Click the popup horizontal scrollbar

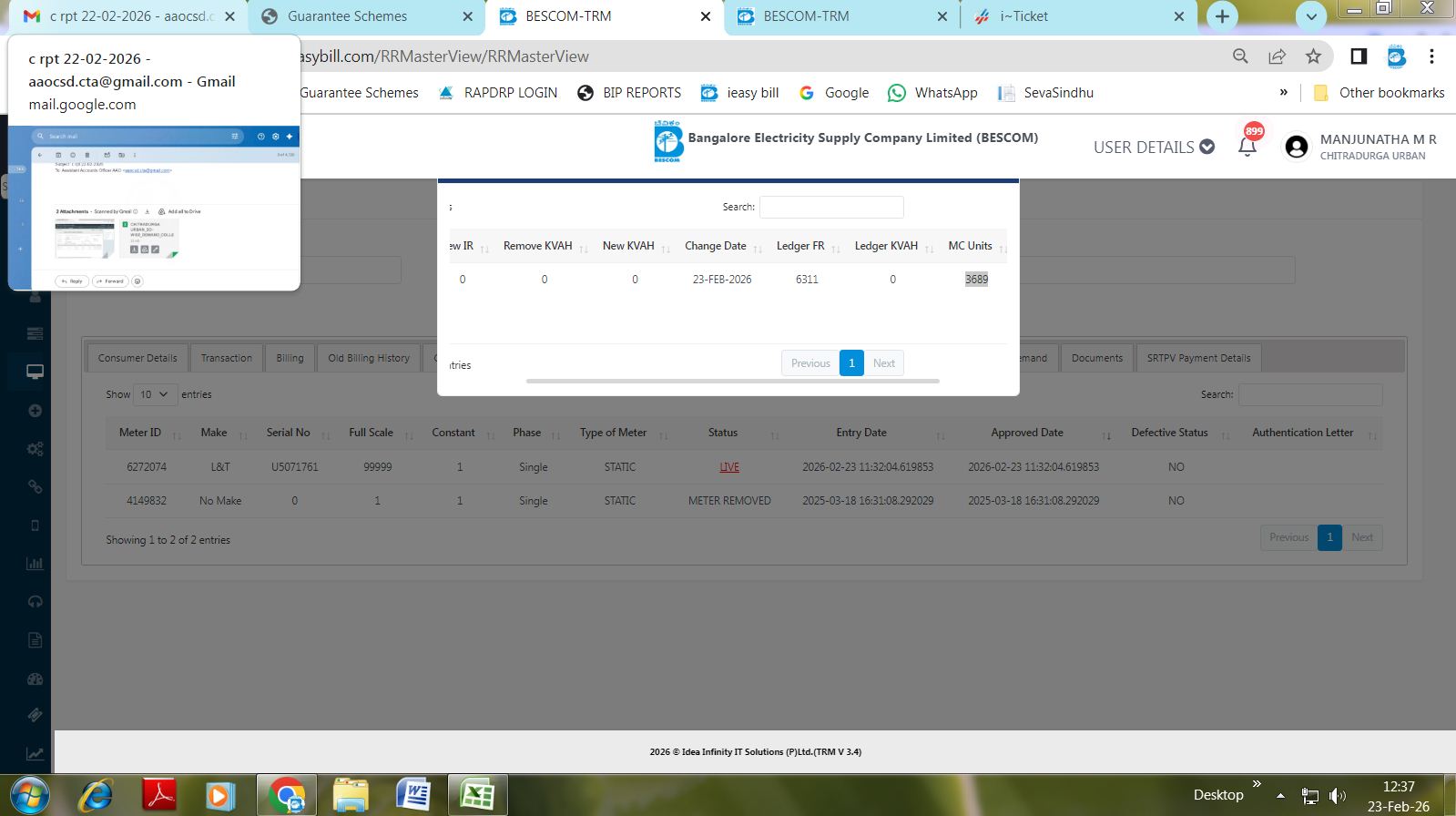click(733, 382)
